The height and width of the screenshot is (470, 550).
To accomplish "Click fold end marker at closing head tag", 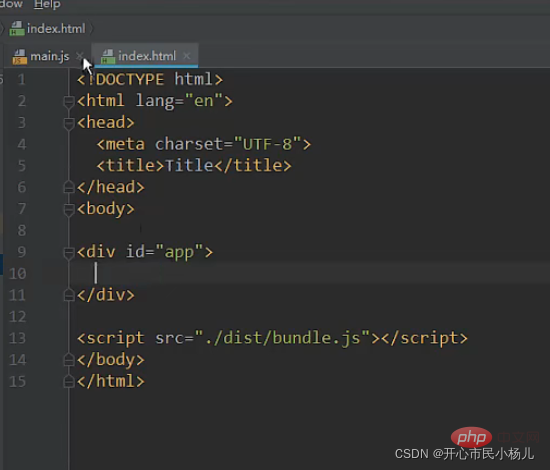I will click(x=69, y=187).
